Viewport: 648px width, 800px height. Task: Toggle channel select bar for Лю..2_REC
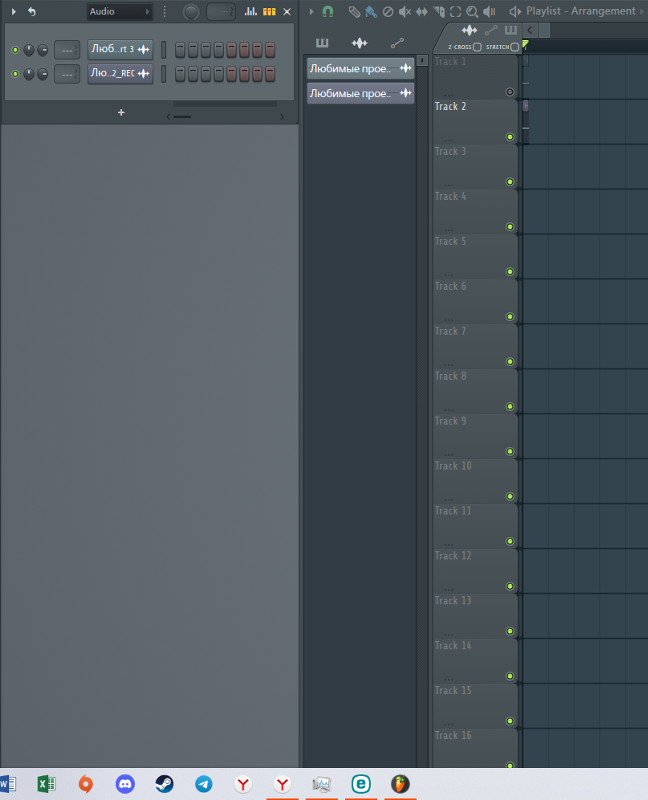(x=163, y=74)
